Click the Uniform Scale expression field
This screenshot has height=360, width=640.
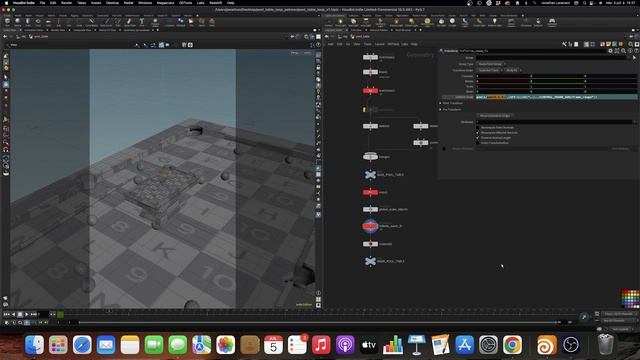(x=556, y=97)
